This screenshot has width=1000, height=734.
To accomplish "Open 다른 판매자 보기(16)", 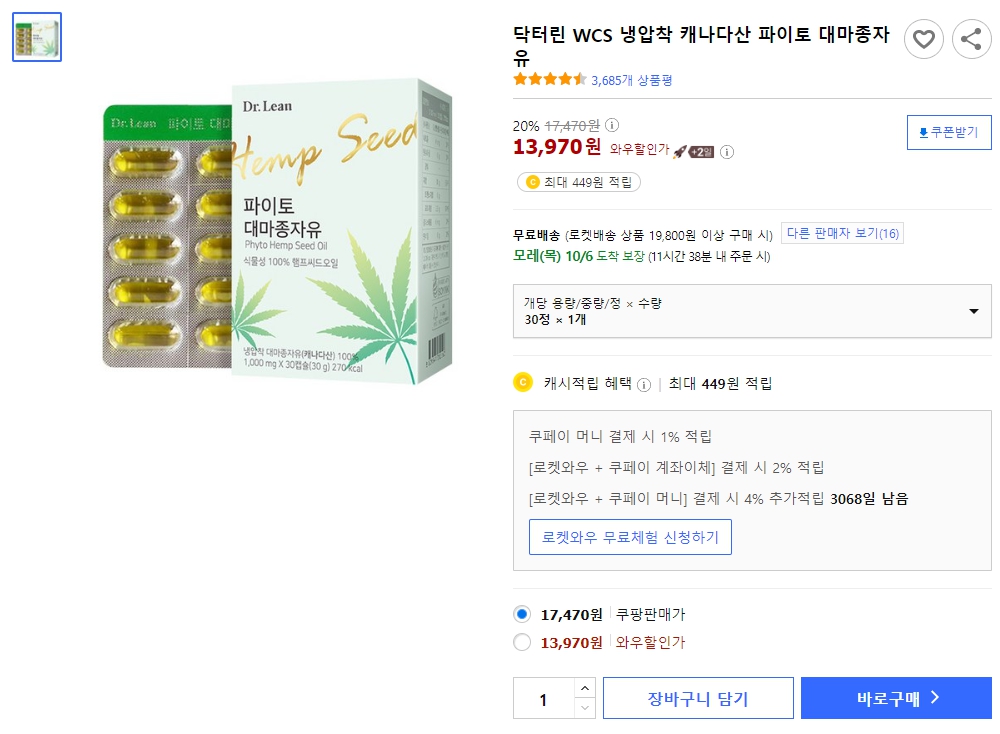I will coord(840,232).
